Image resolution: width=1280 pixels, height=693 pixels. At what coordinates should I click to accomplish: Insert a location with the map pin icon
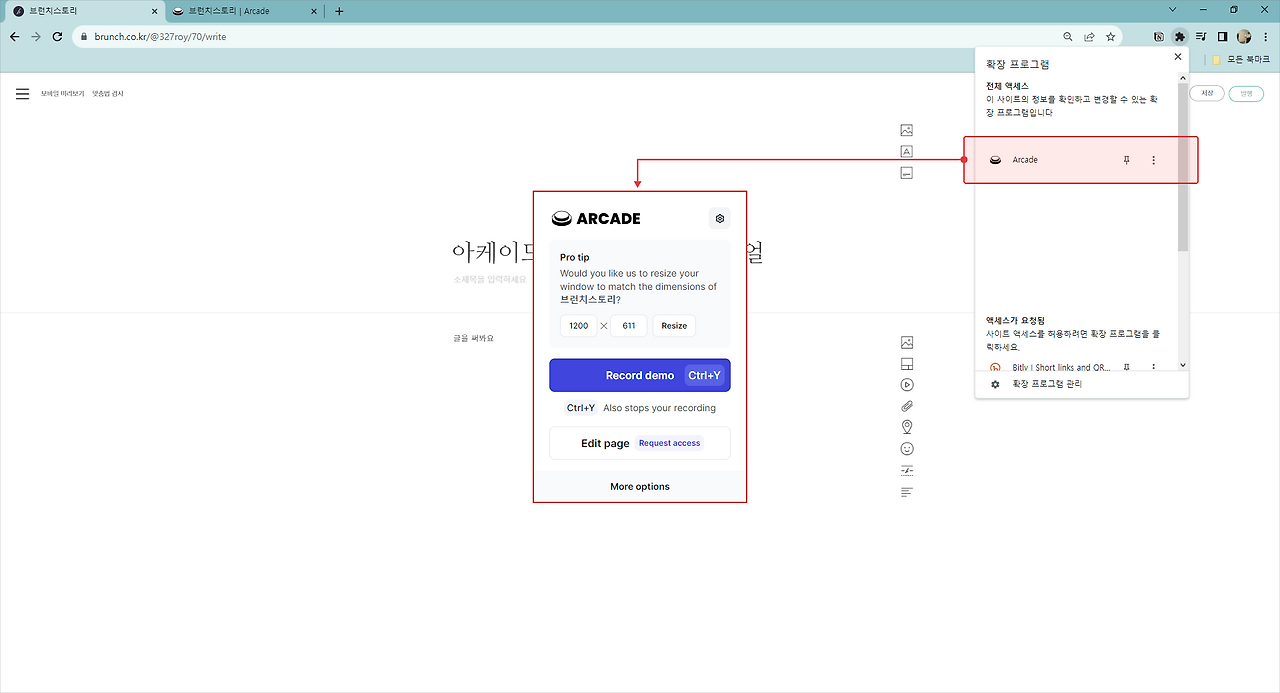(907, 427)
